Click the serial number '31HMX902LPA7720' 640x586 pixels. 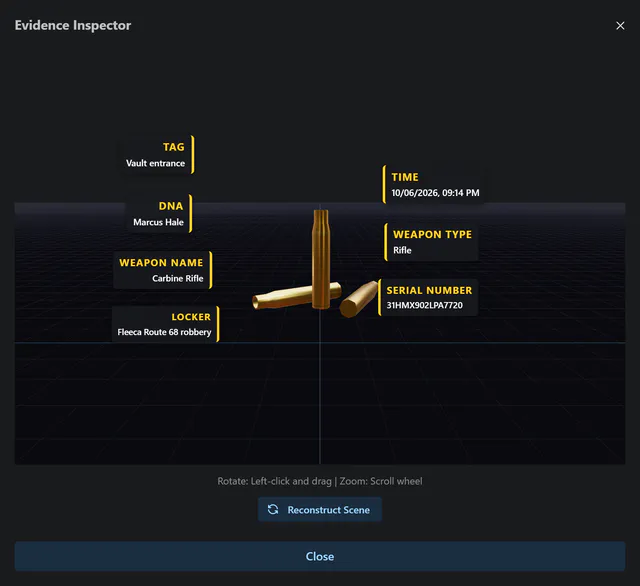point(424,305)
